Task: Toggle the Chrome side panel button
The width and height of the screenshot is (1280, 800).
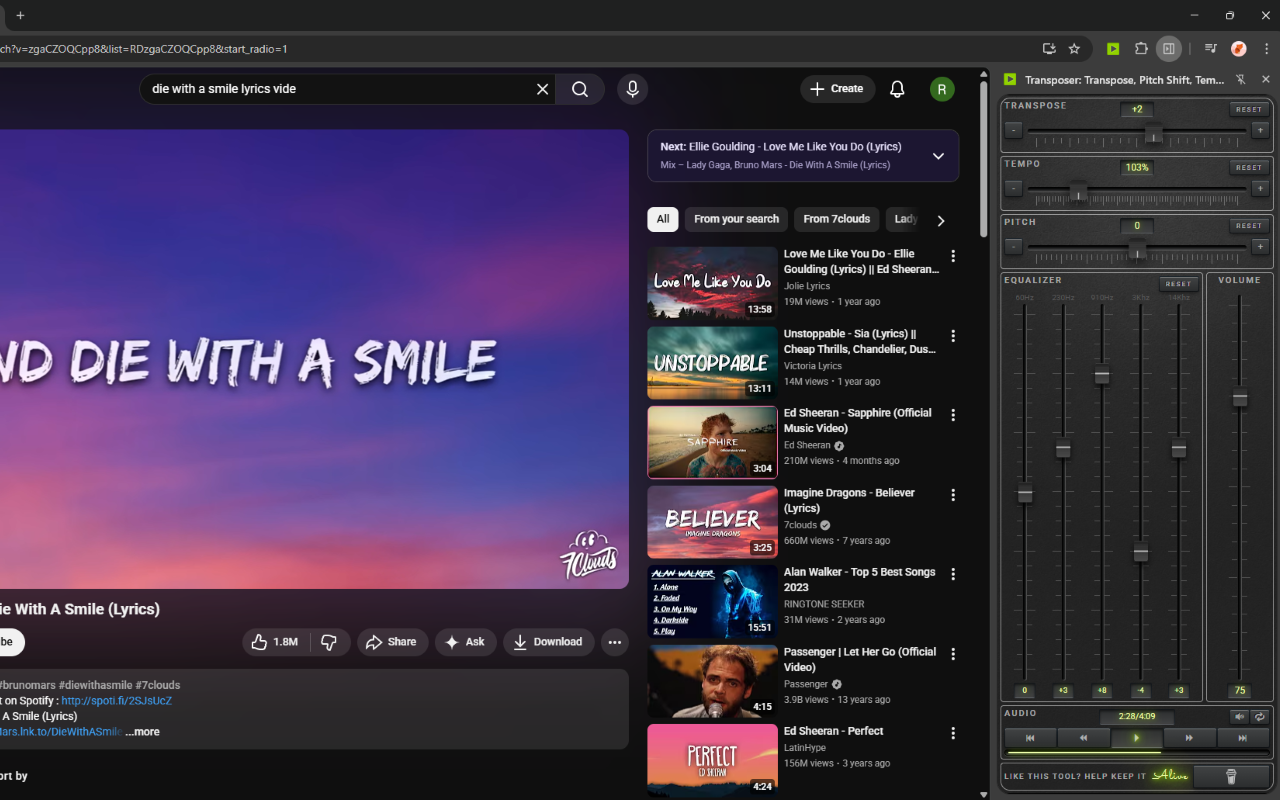Action: [1168, 48]
